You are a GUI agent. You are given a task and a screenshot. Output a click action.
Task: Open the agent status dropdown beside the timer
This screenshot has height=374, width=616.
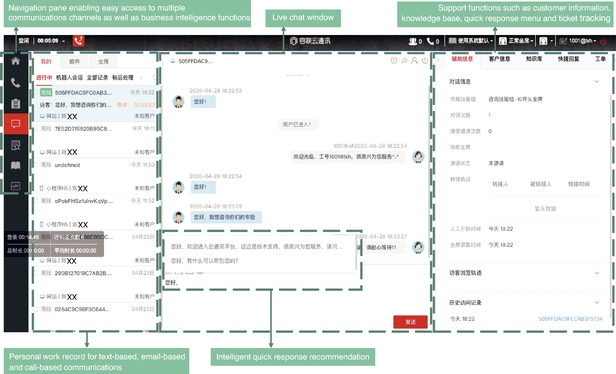tap(63, 41)
